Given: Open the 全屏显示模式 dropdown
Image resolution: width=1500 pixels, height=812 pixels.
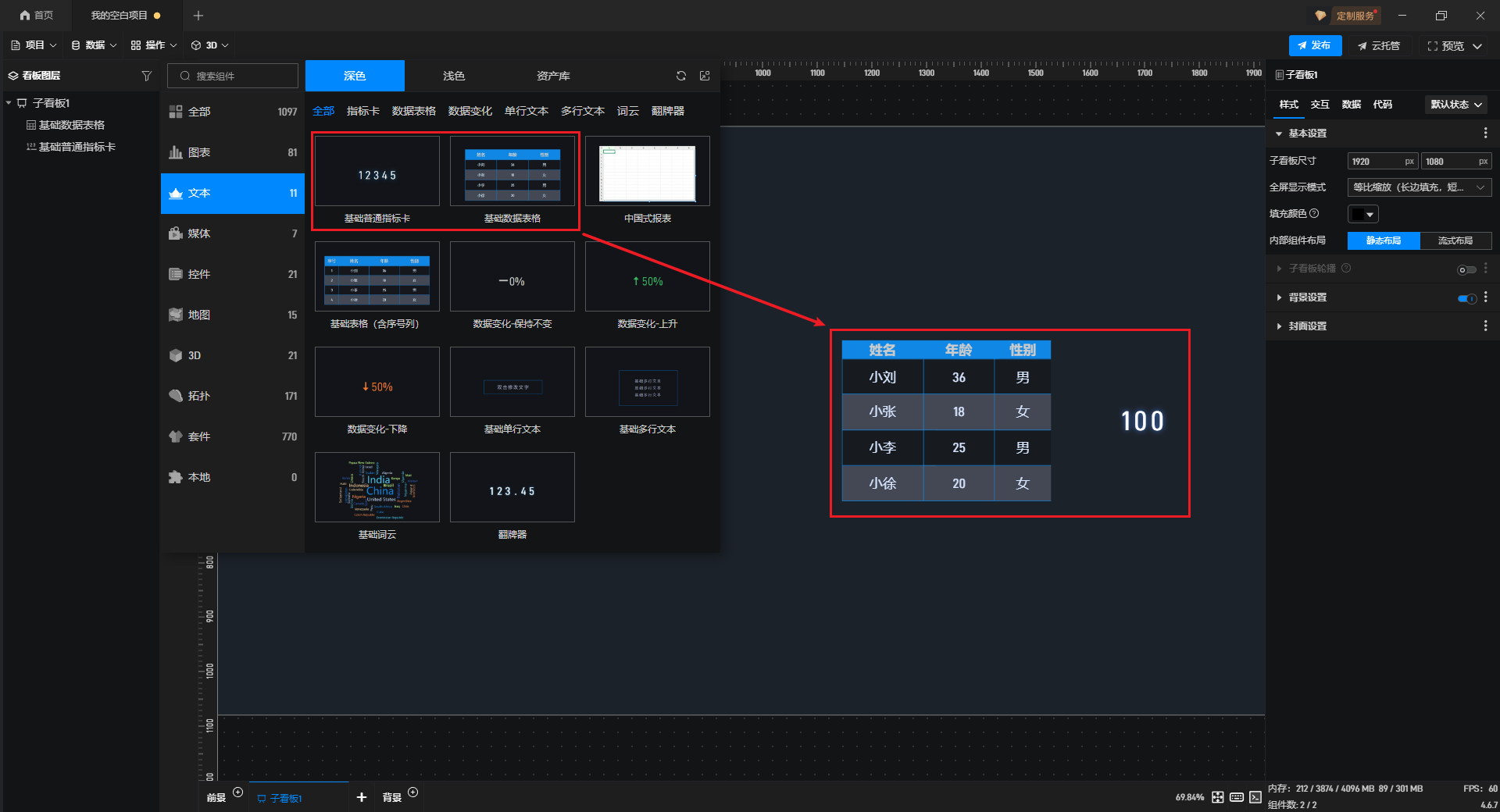Looking at the screenshot, I should [x=1419, y=187].
